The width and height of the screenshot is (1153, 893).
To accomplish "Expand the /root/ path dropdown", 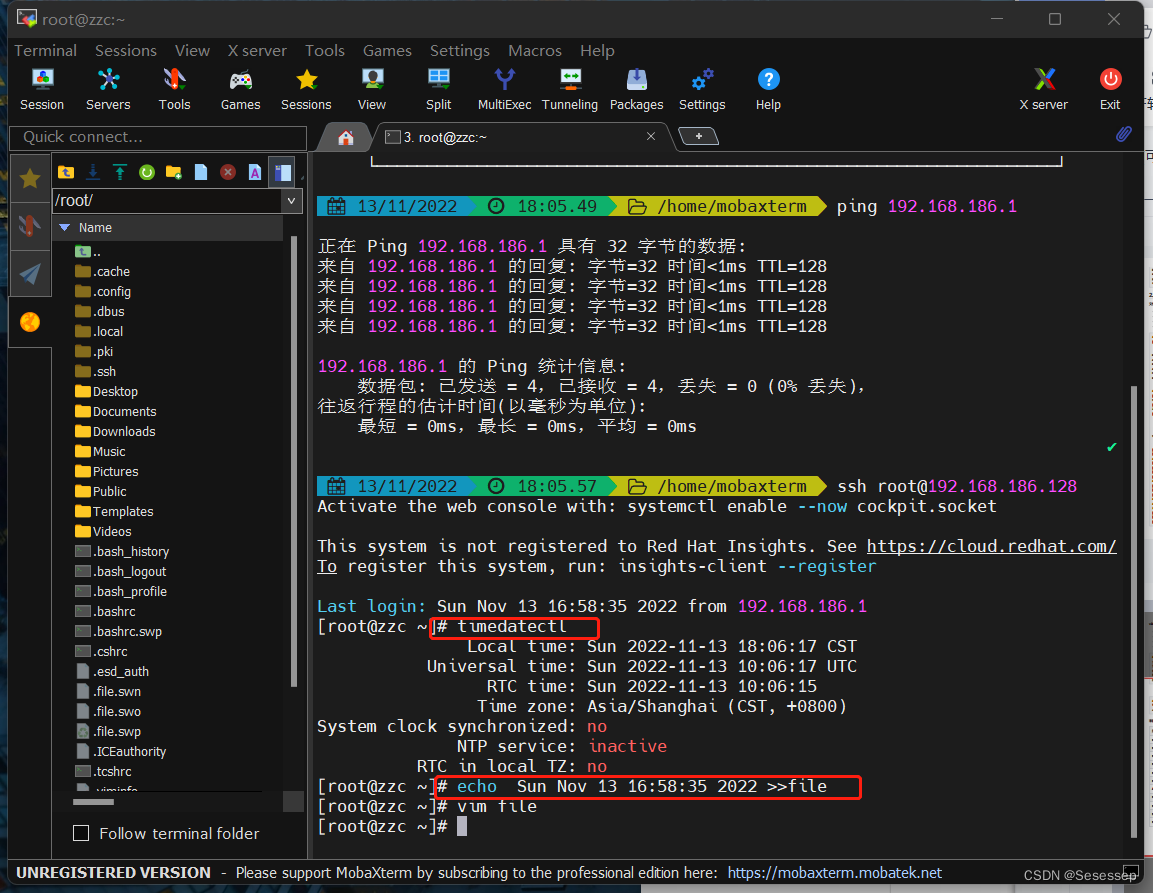I will pos(291,200).
